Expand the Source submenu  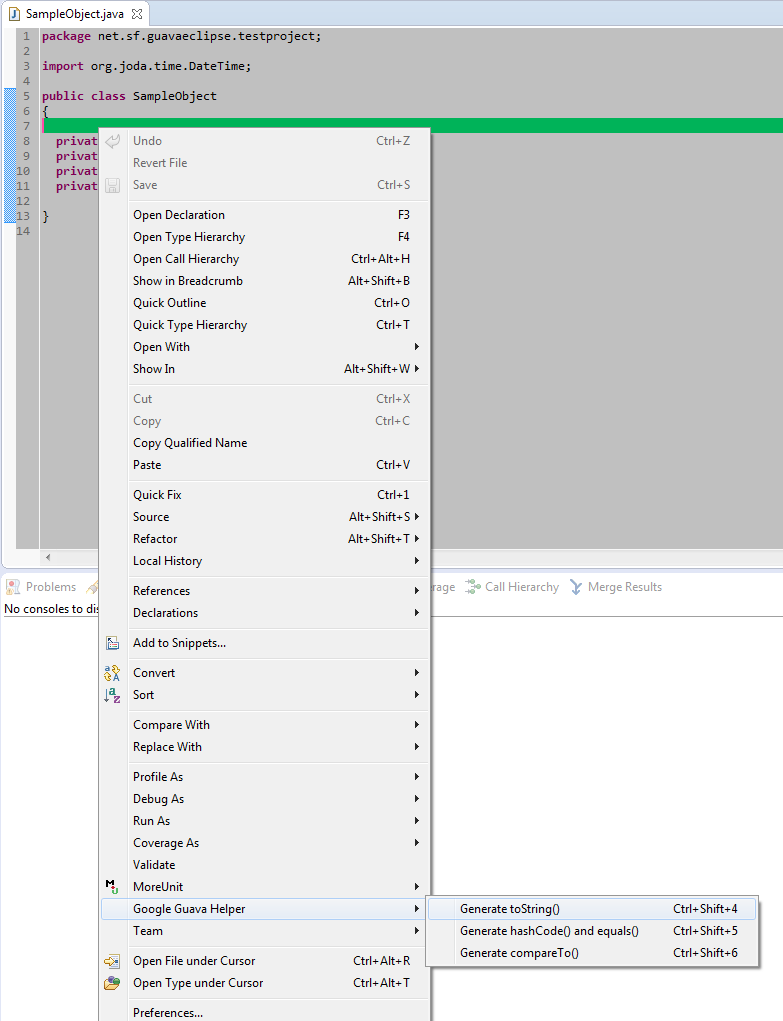pyautogui.click(x=264, y=517)
